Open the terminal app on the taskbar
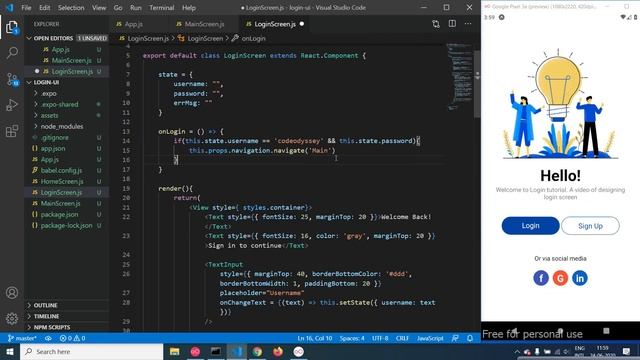The width and height of the screenshot is (640, 360). pyautogui.click(x=216, y=351)
